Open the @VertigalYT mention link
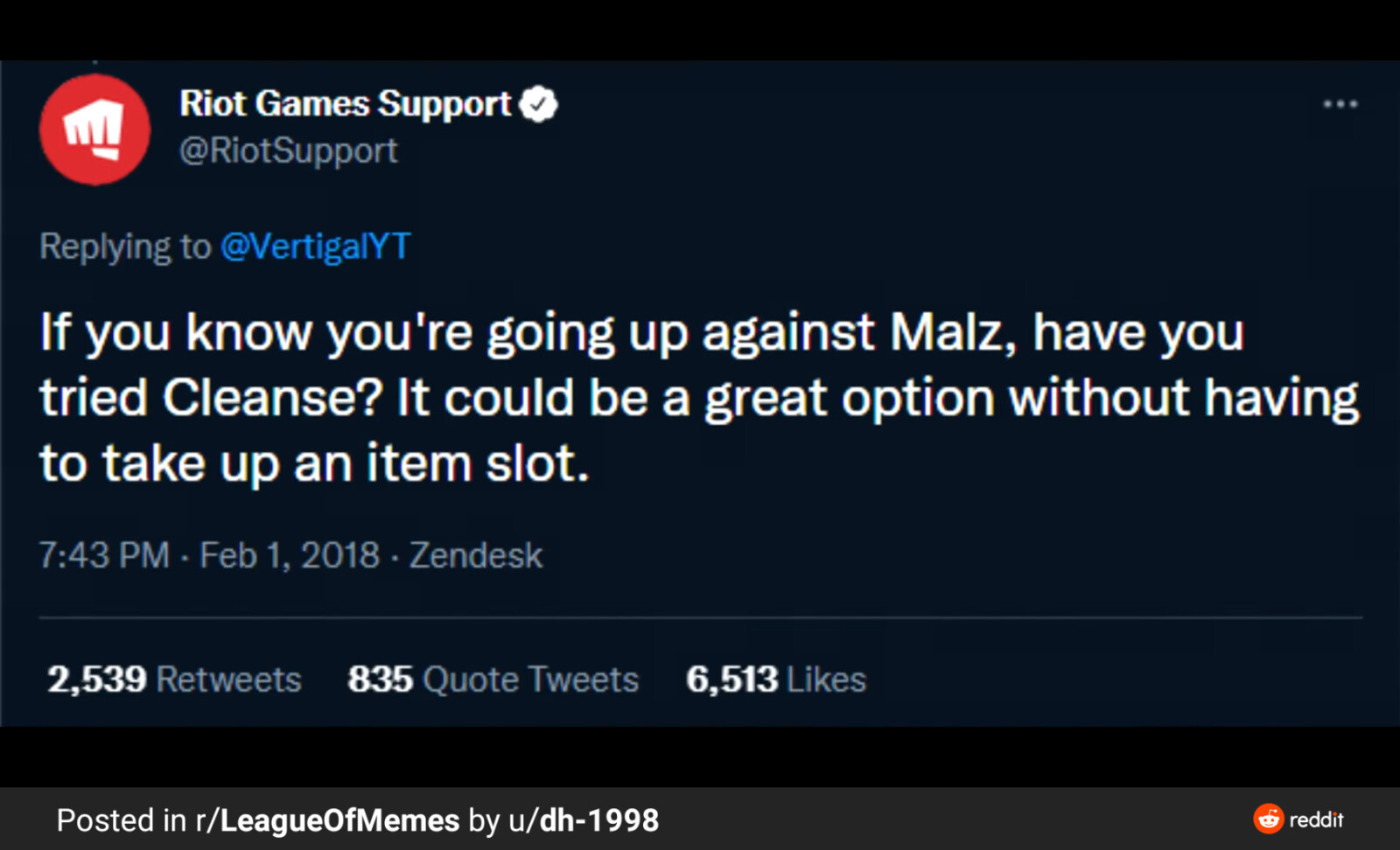 tap(315, 247)
